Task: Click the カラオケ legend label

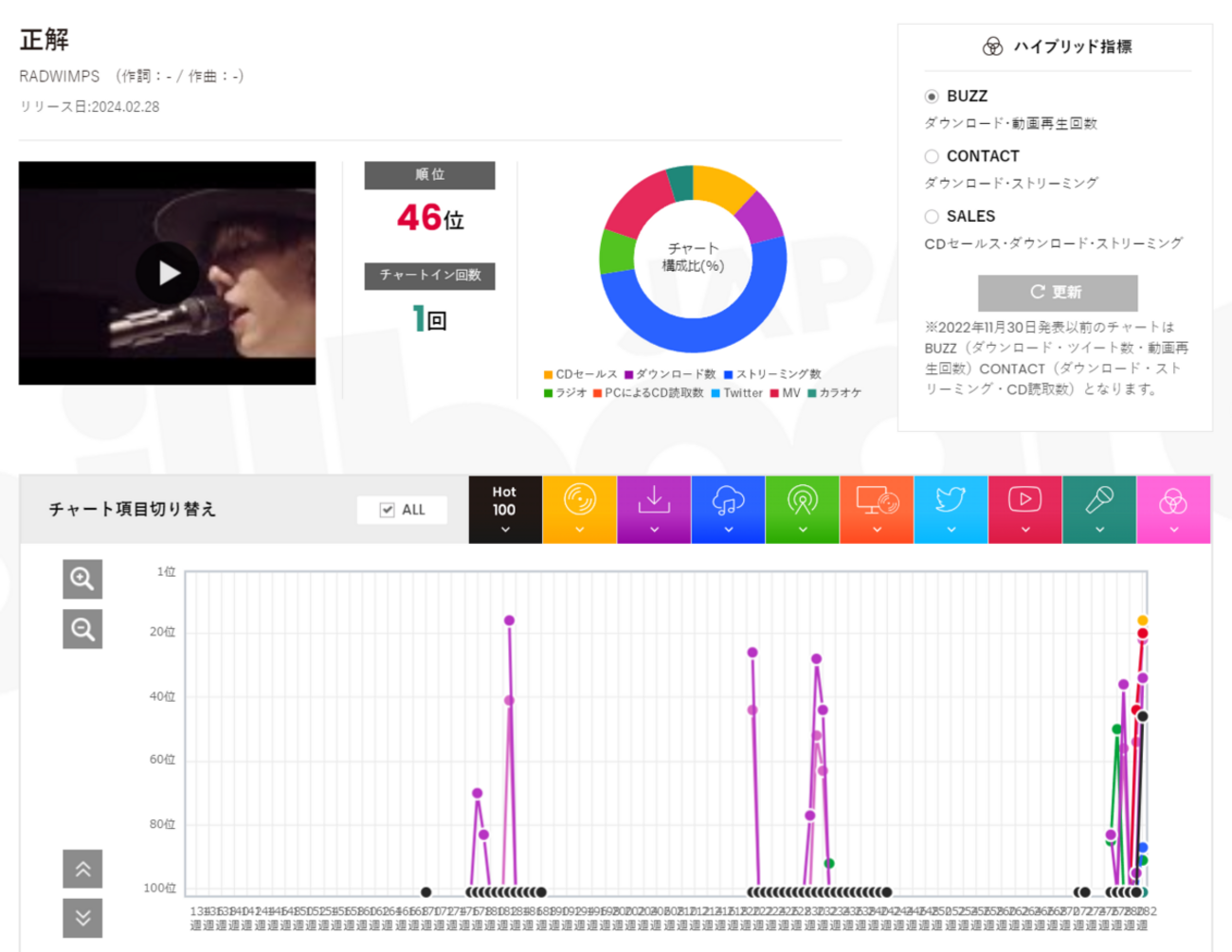Action: coord(841,393)
